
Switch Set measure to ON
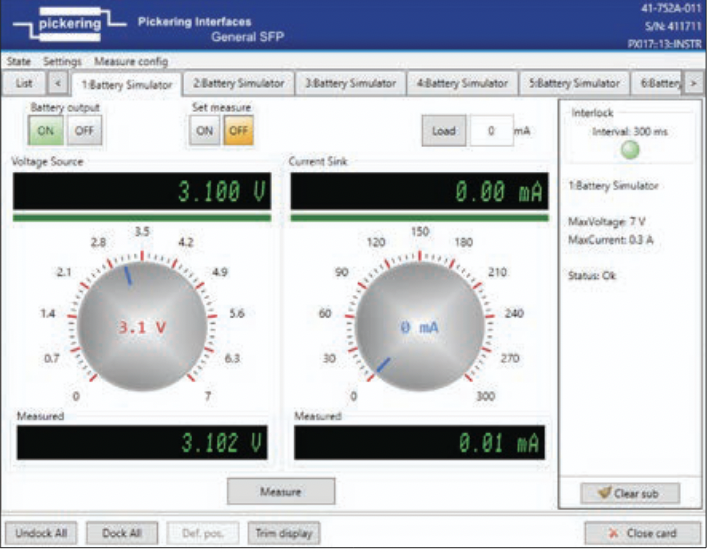tap(204, 131)
